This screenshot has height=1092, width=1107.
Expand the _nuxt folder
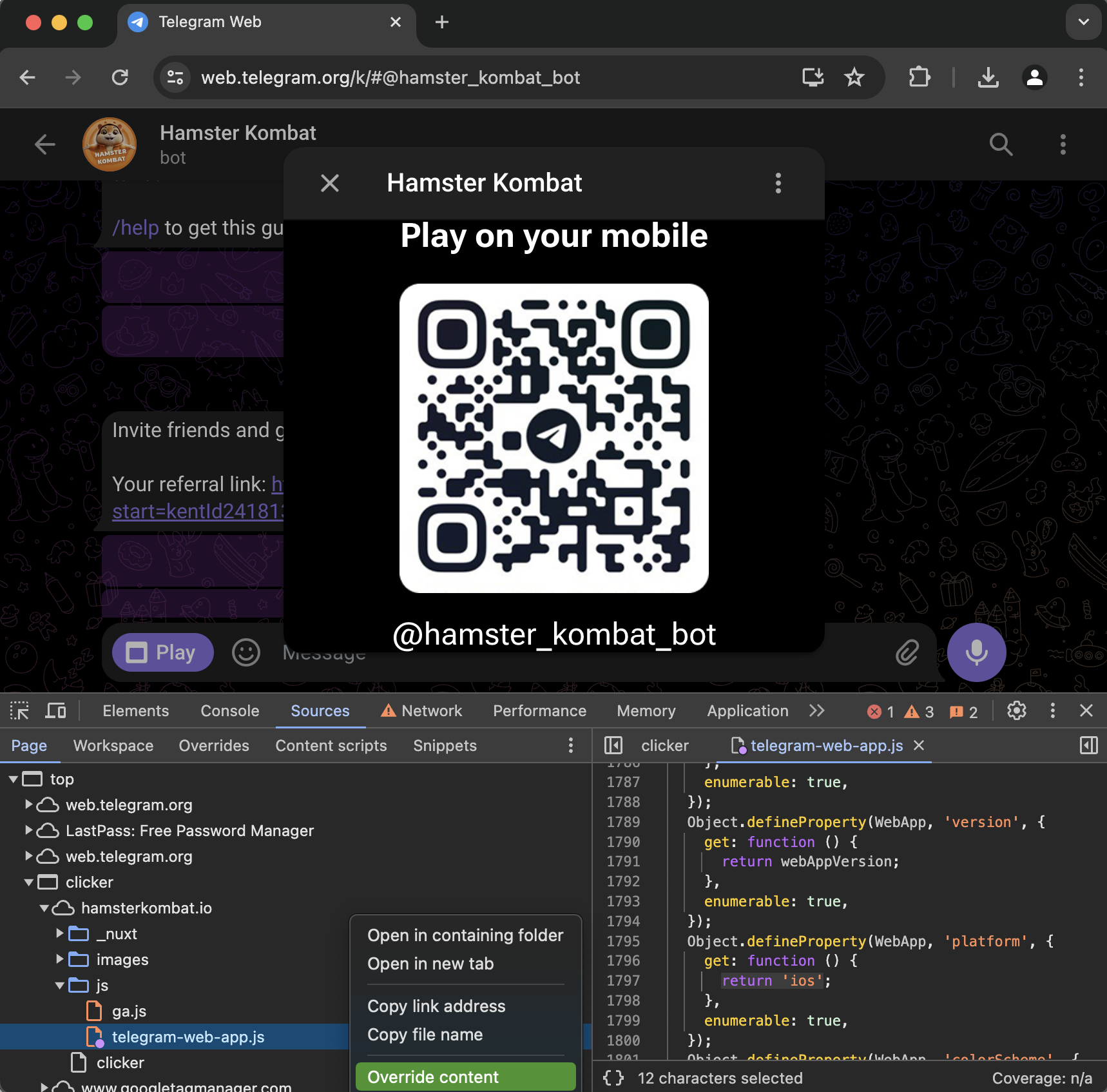(60, 933)
